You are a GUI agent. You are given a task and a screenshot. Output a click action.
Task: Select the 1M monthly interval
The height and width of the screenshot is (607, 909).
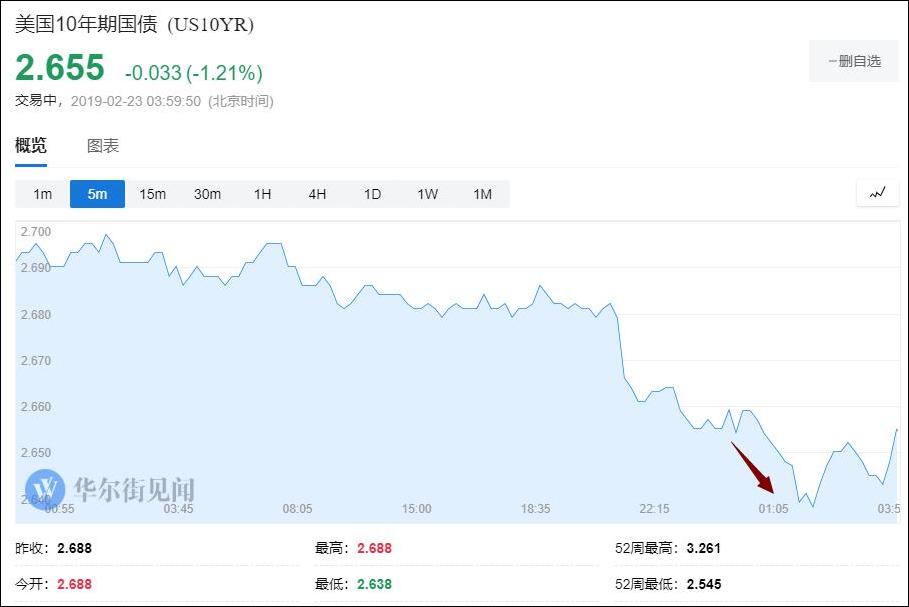pos(482,194)
